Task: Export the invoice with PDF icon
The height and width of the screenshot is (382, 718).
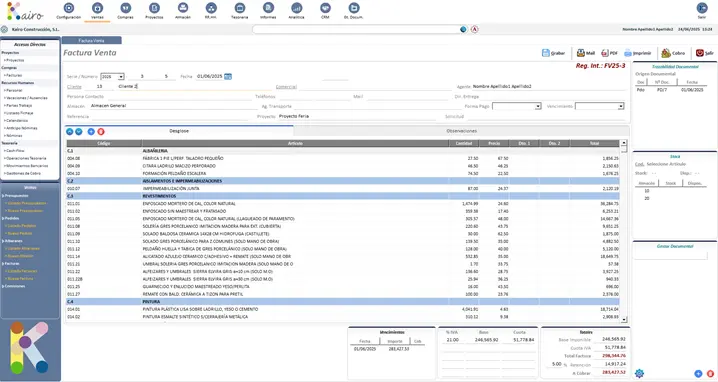Action: click(x=605, y=53)
